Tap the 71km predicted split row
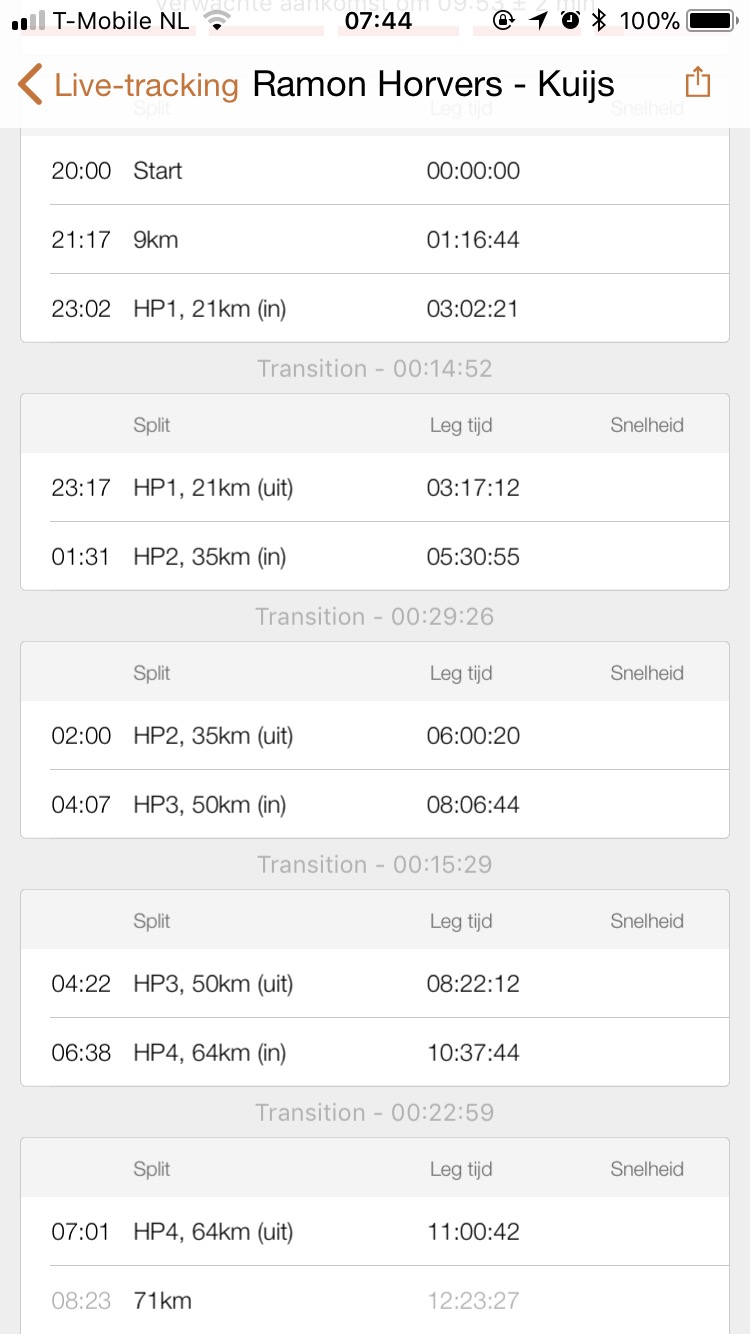This screenshot has width=750, height=1334. coord(374,1301)
